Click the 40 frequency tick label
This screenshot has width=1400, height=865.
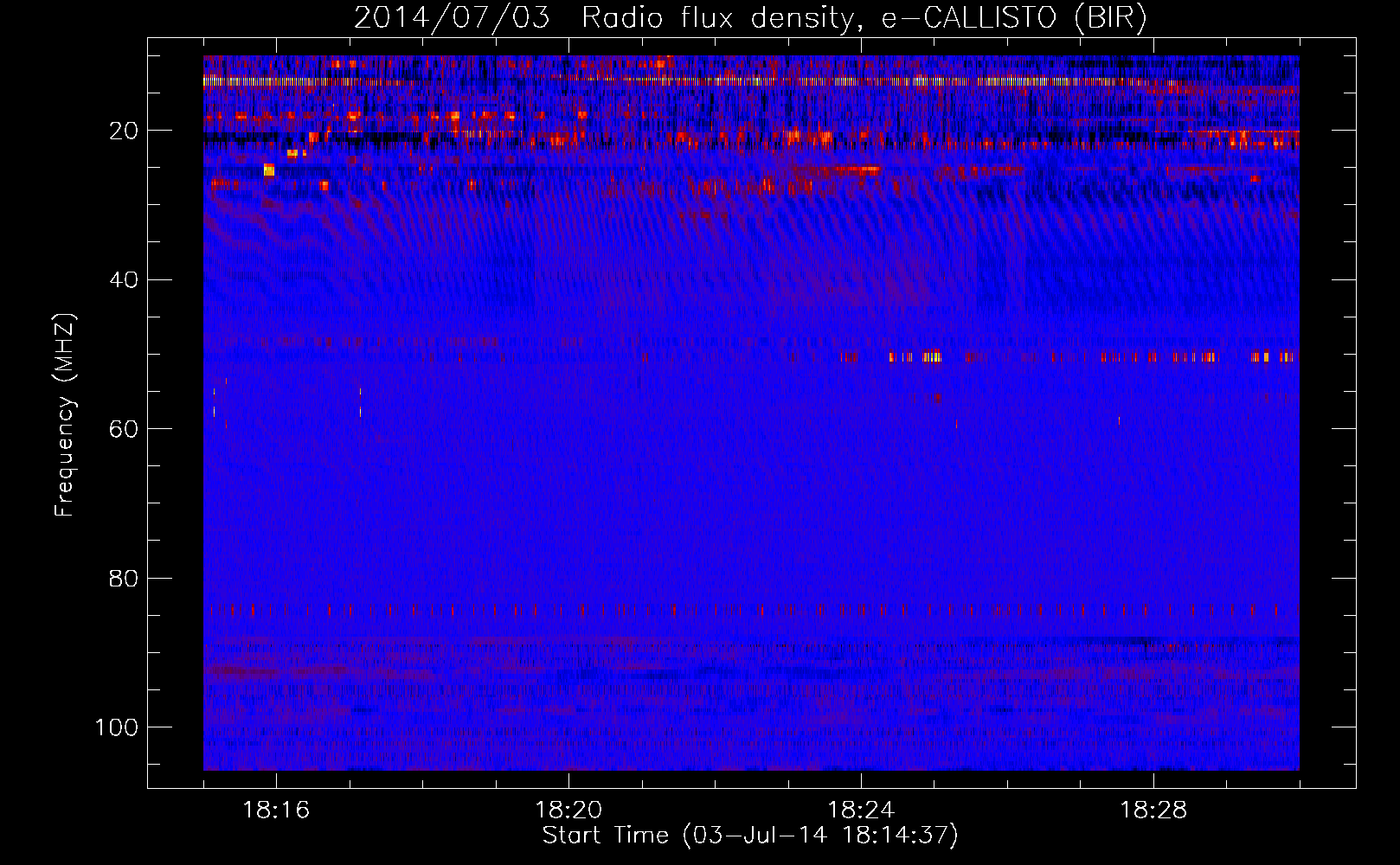[x=124, y=280]
